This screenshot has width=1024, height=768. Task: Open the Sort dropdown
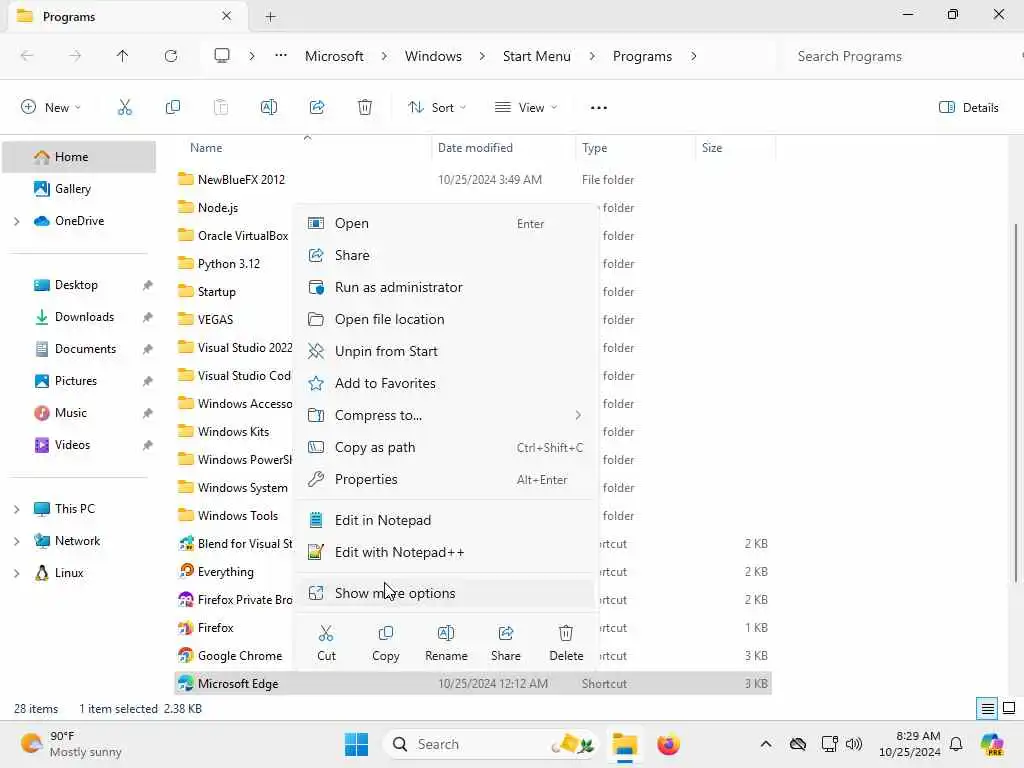[x=437, y=108]
